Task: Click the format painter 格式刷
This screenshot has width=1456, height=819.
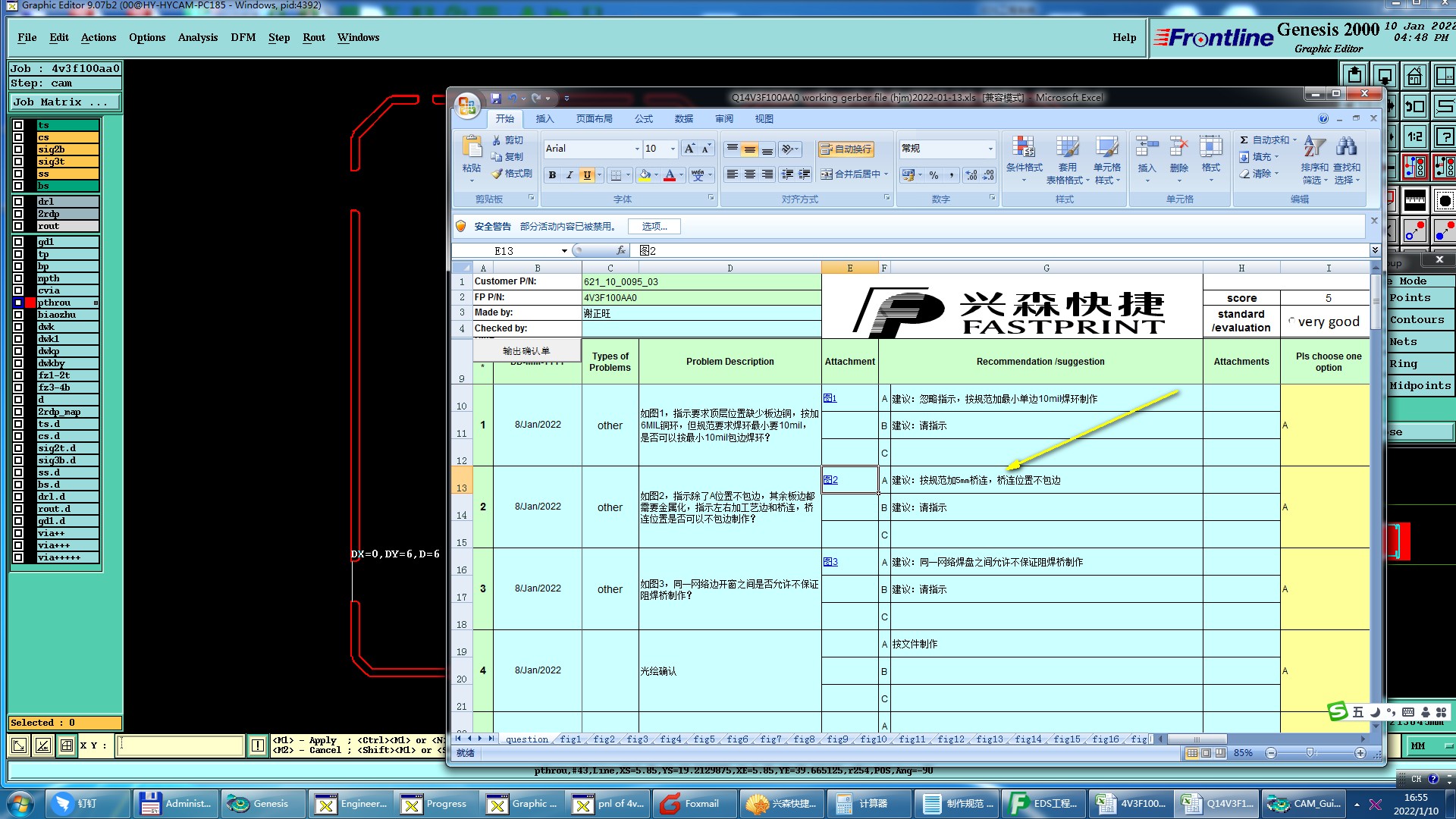Action: point(512,174)
